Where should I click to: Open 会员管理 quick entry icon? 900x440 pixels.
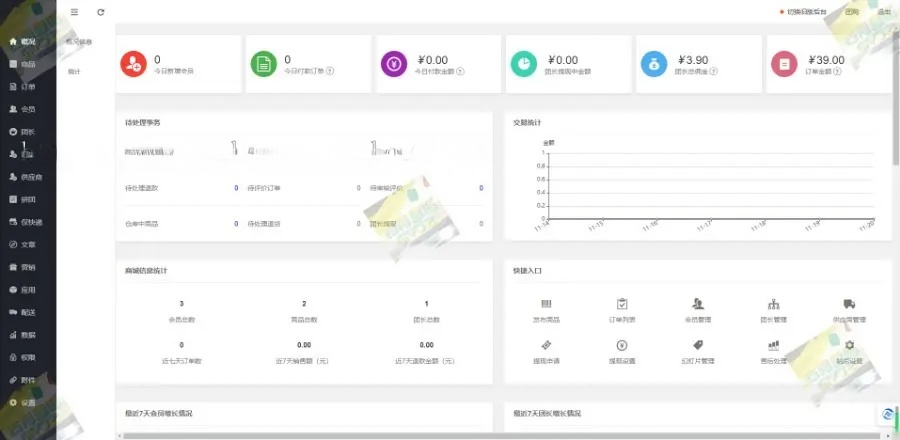[697, 304]
